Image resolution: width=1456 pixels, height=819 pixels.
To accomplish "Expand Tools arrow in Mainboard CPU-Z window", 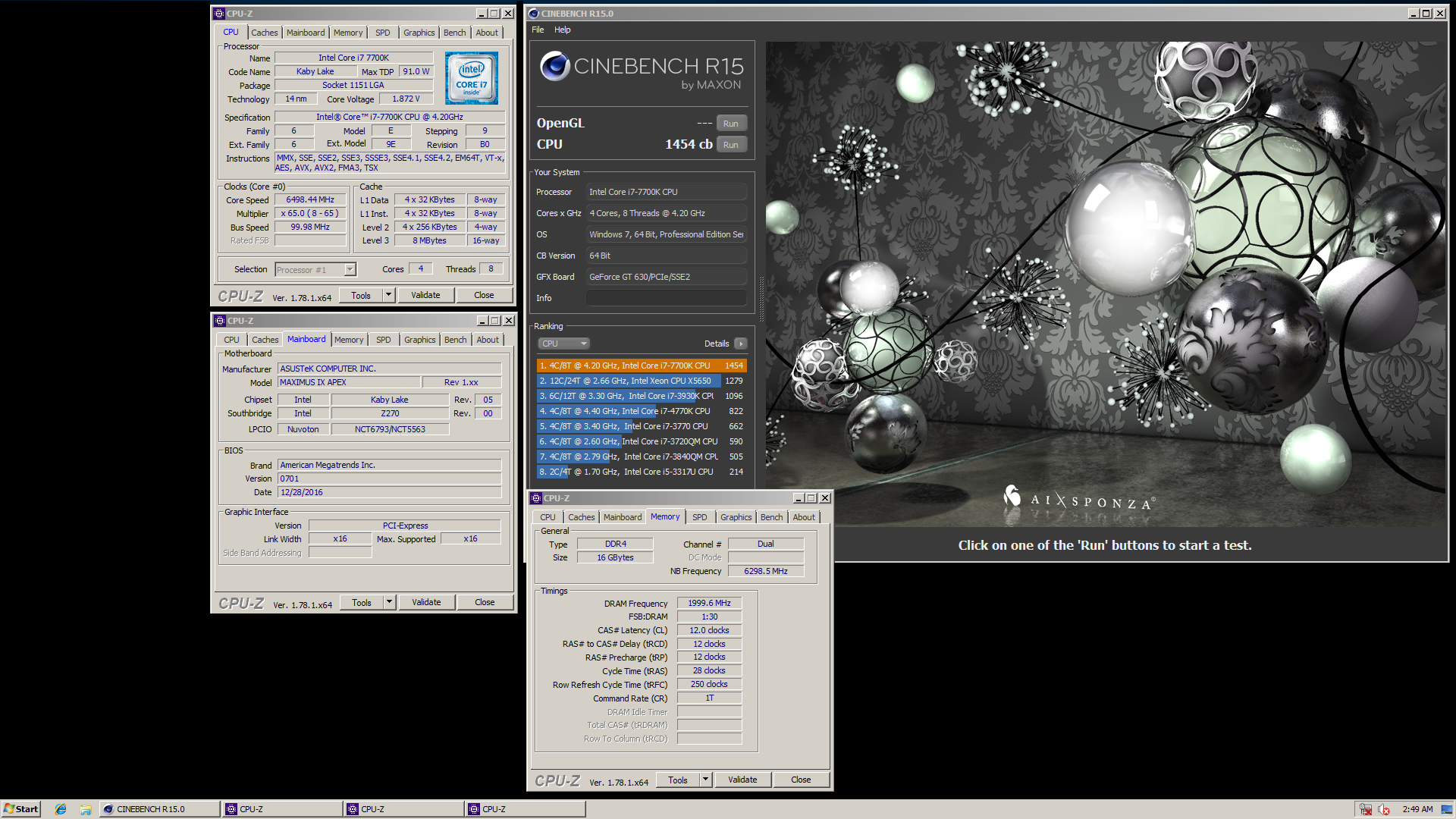I will tap(389, 602).
